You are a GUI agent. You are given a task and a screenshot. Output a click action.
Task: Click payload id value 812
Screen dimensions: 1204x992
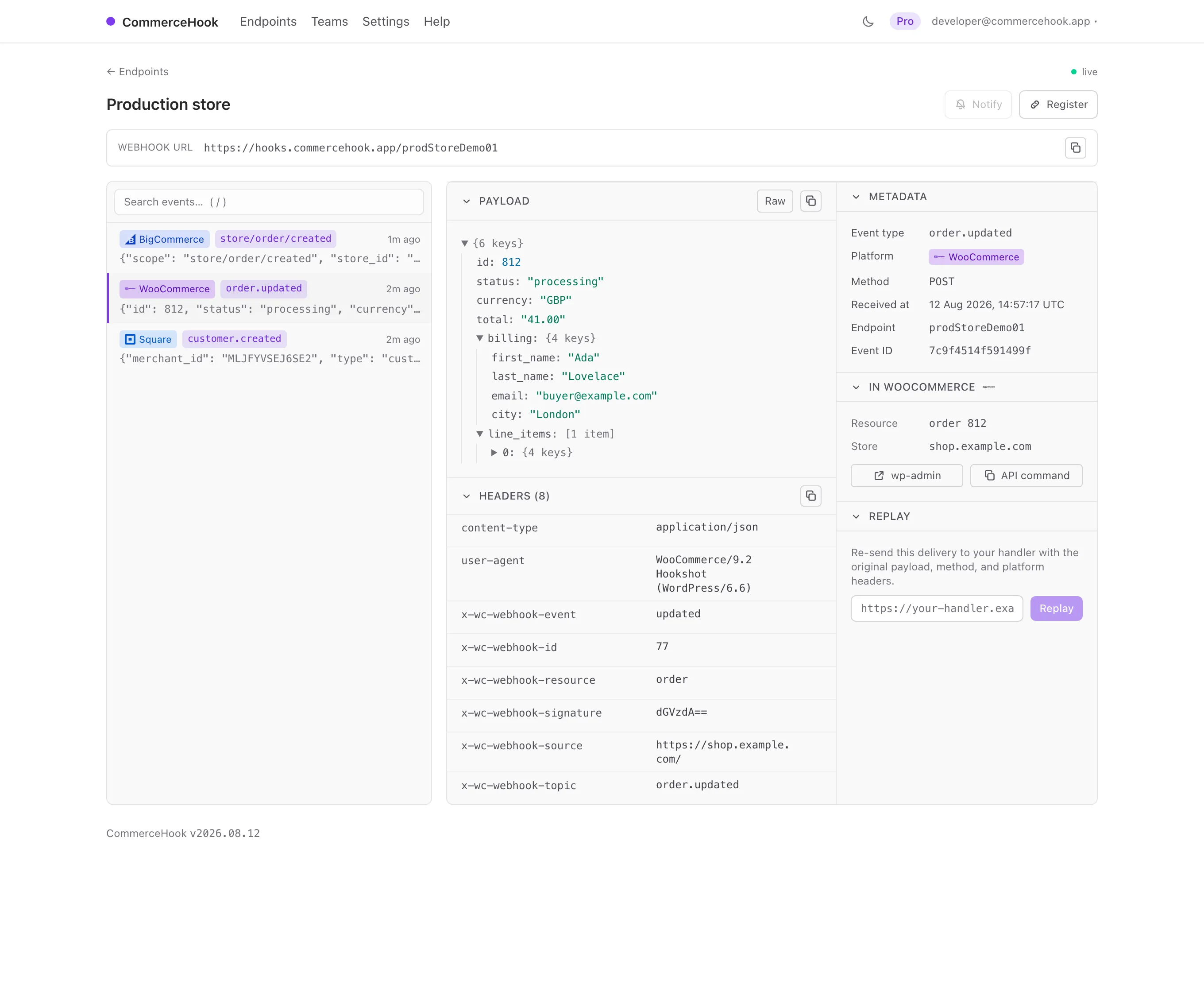[511, 262]
